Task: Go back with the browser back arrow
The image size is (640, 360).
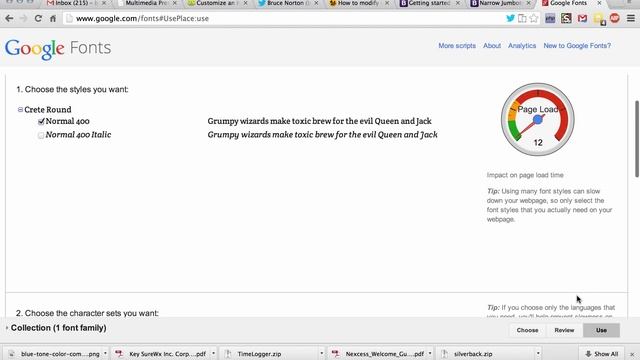Action: pos(9,18)
